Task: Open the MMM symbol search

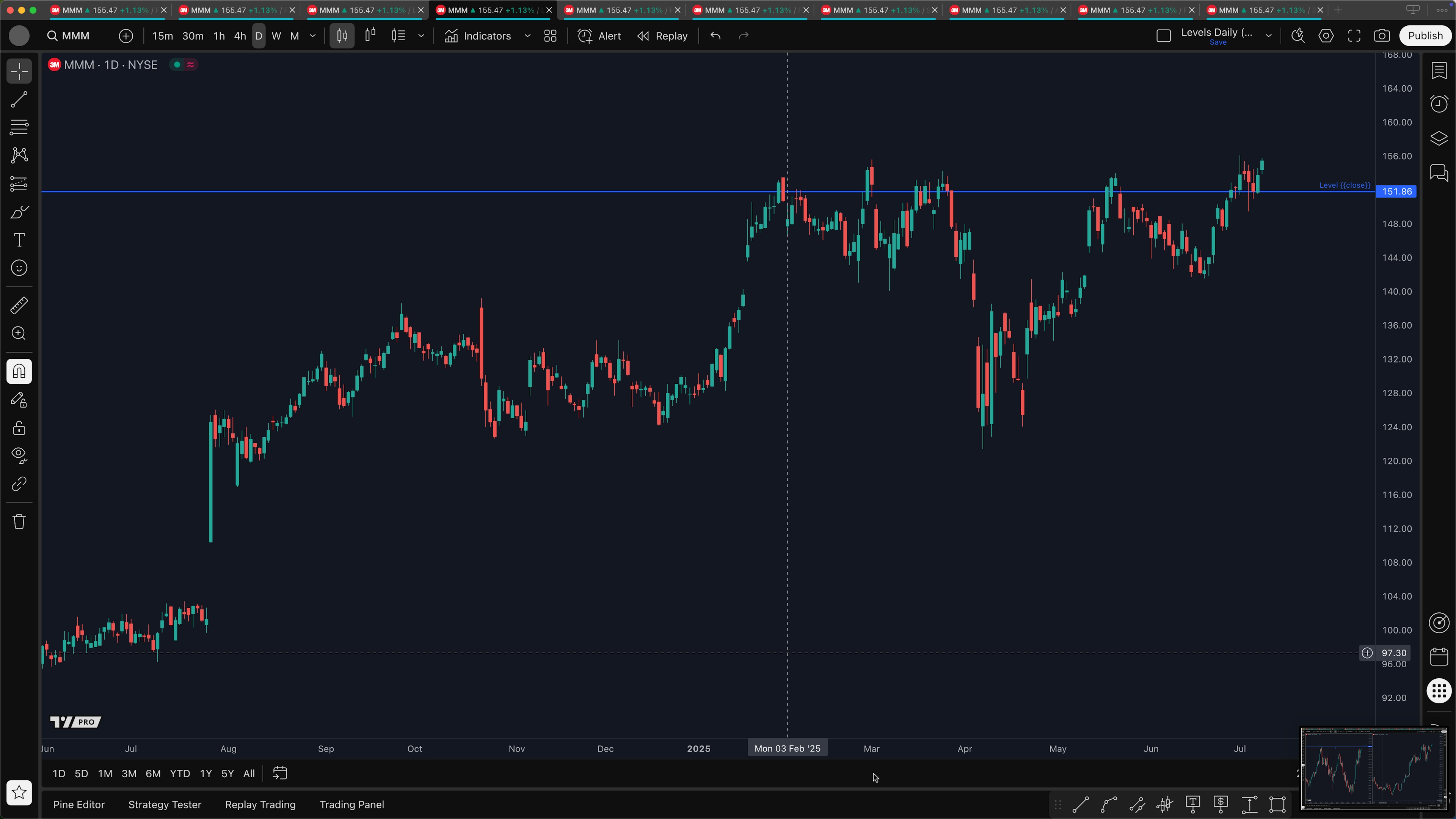Action: 68,36
